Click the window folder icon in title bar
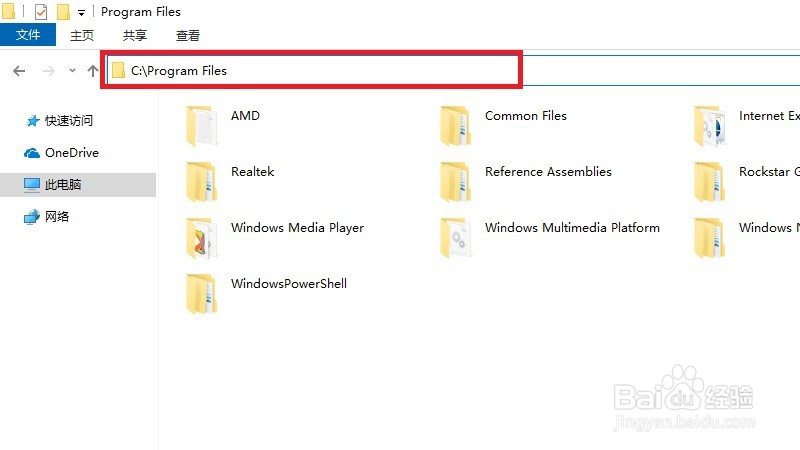 pyautogui.click(x=8, y=11)
